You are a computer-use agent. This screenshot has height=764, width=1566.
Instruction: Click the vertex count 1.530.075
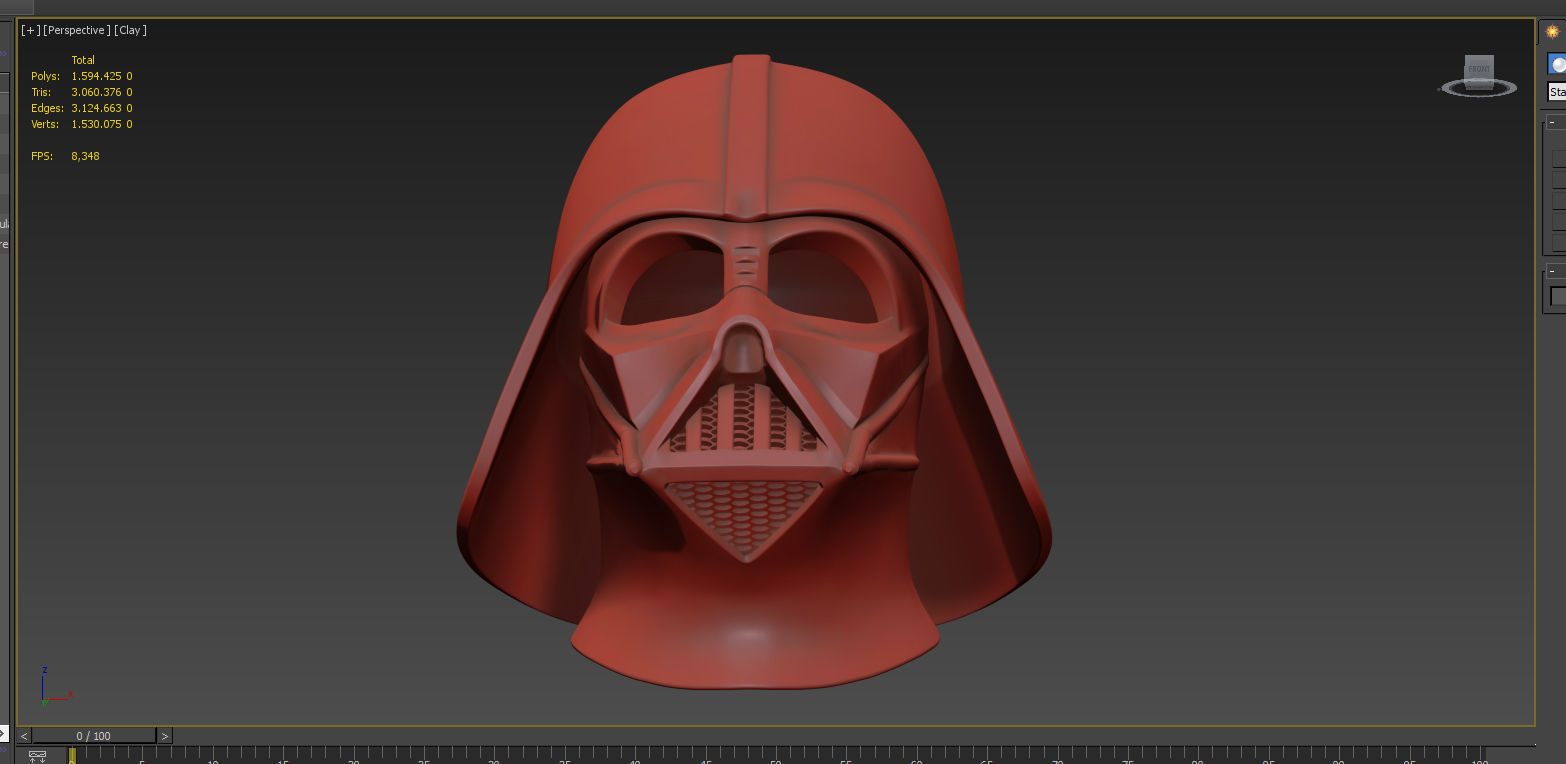[x=97, y=124]
